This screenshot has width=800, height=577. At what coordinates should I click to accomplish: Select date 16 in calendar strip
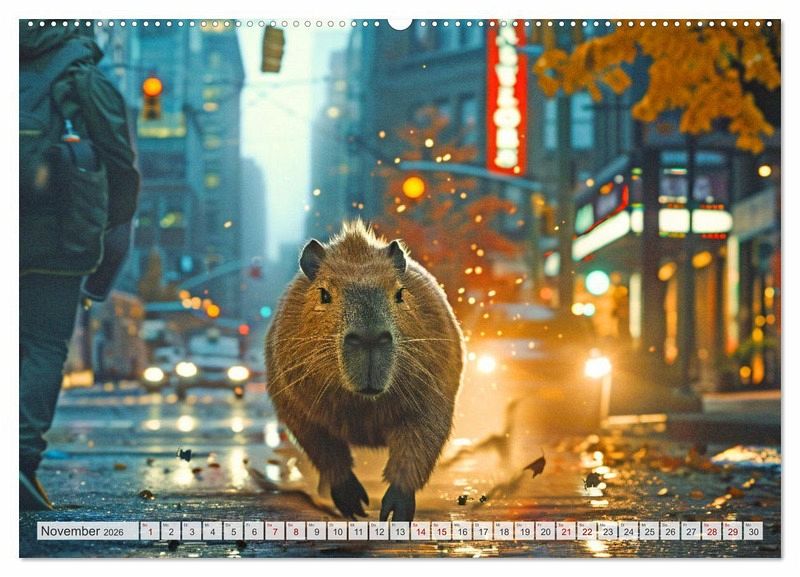coord(462,531)
